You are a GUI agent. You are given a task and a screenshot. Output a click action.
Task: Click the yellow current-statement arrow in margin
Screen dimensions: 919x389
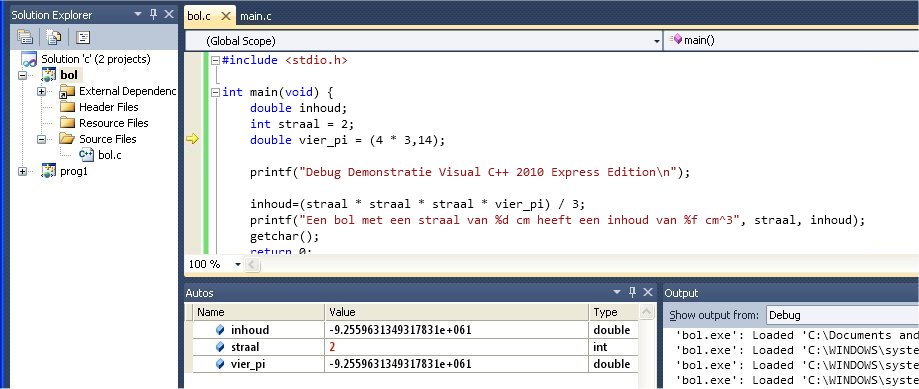[192, 139]
